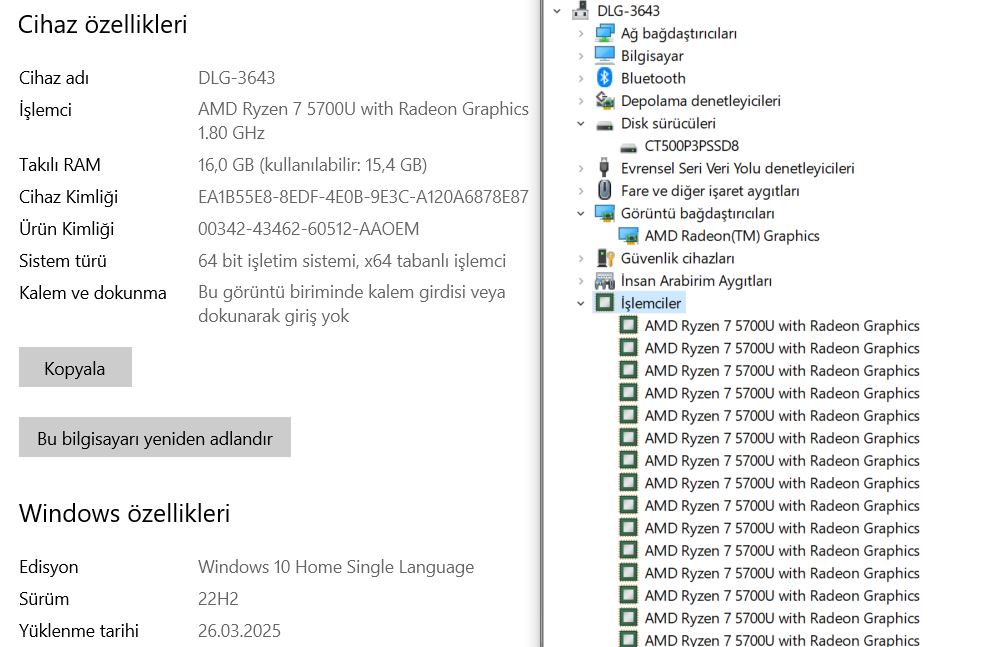The image size is (984, 647).
Task: Expand the Bluetooth node
Action: [580, 78]
